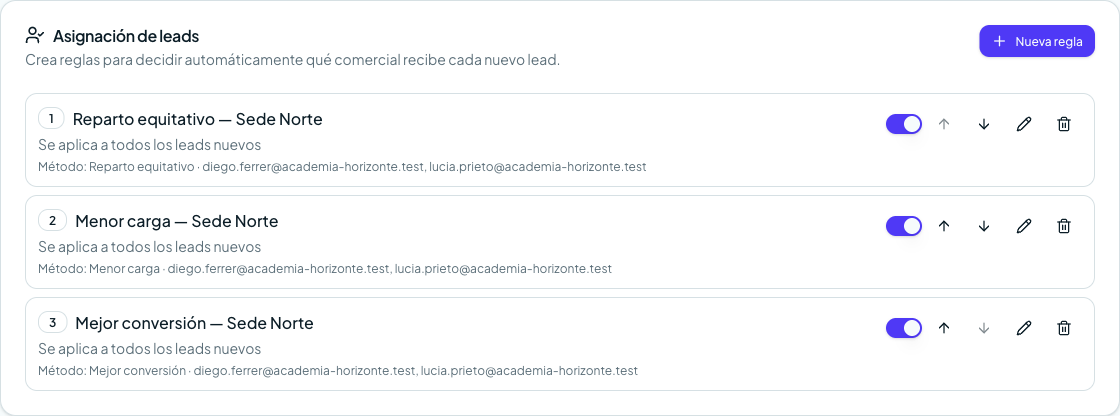The image size is (1120, 416).
Task: Create a rule with Nueva regla button
Action: click(x=1036, y=41)
